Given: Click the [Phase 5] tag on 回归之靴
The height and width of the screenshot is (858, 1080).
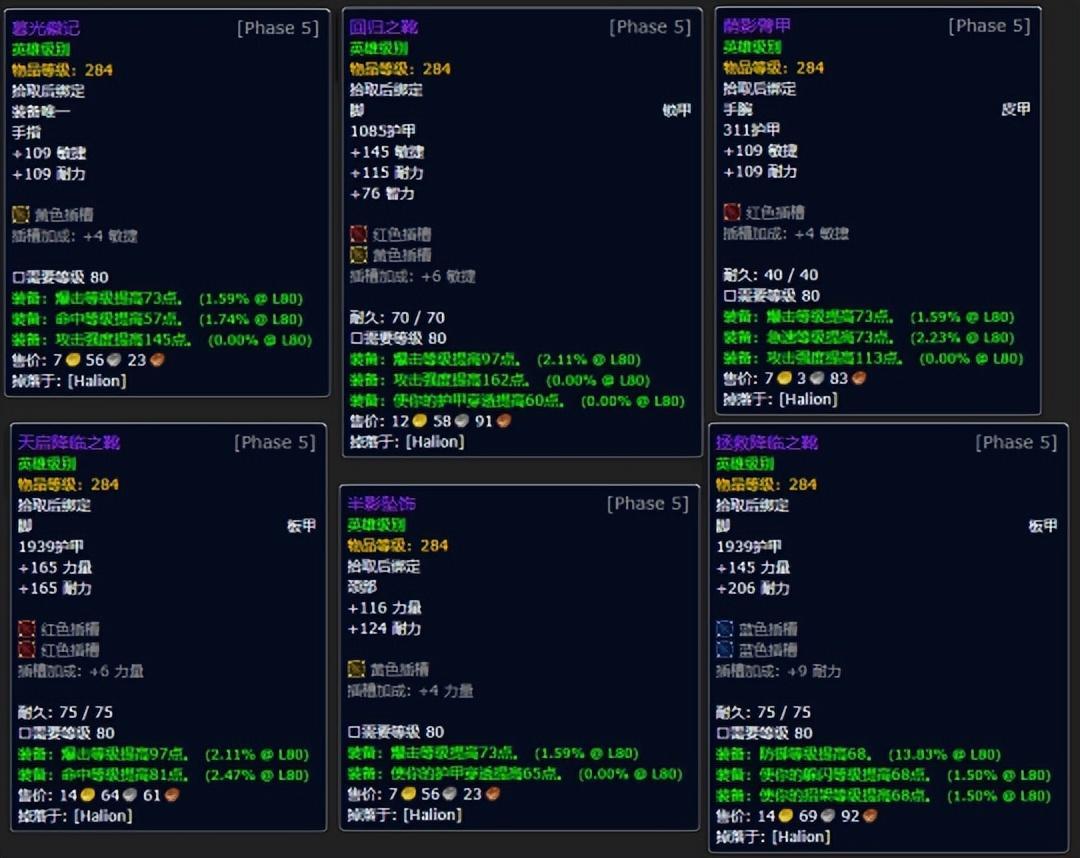Looking at the screenshot, I should click(649, 27).
